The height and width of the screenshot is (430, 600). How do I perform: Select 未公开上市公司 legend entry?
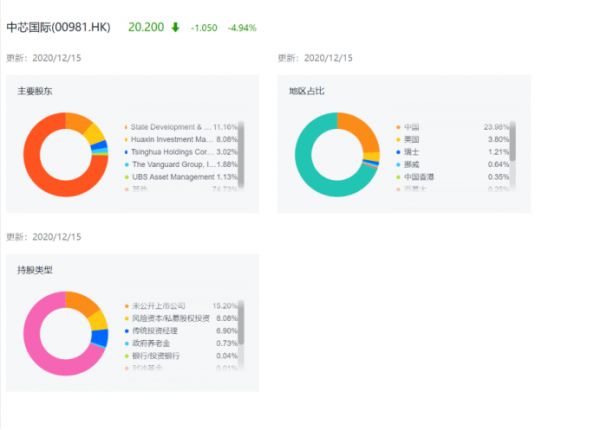(x=158, y=305)
